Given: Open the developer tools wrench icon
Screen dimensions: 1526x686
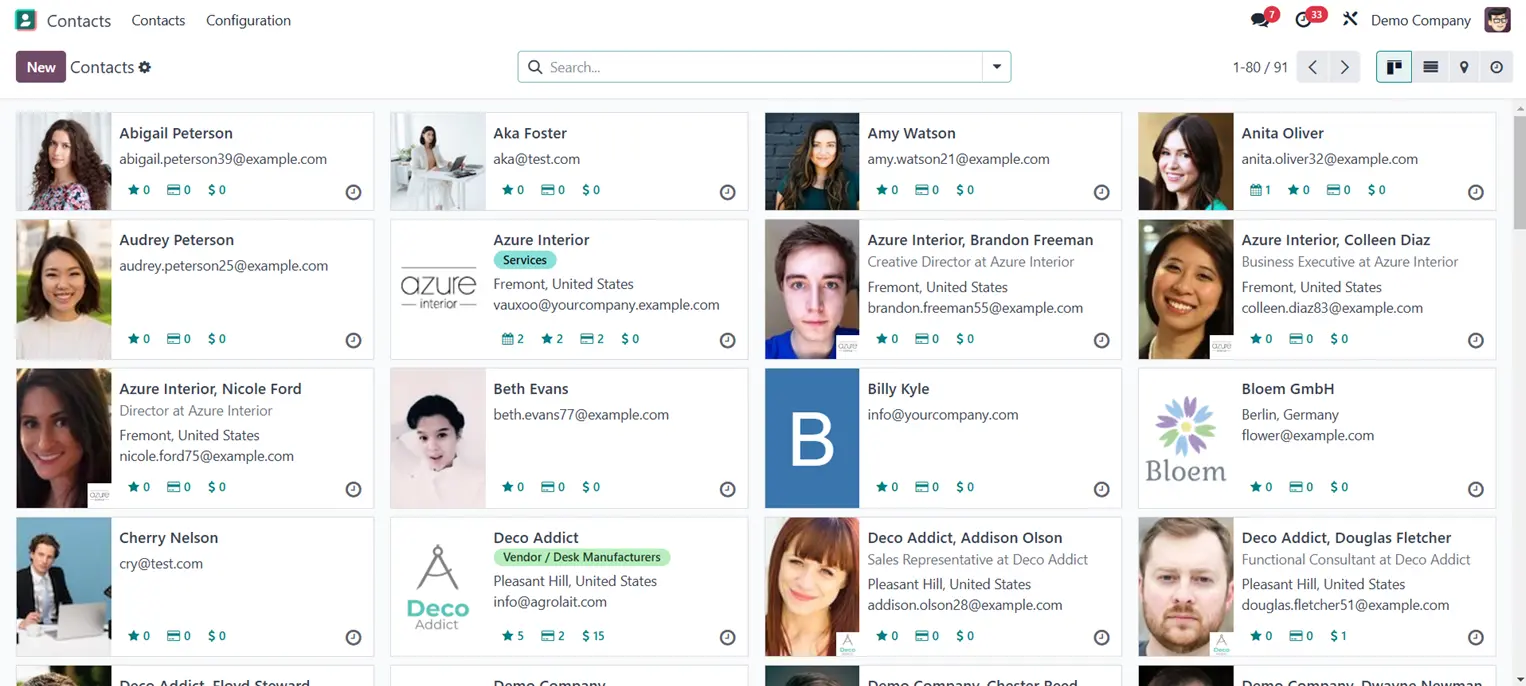Looking at the screenshot, I should (1350, 19).
